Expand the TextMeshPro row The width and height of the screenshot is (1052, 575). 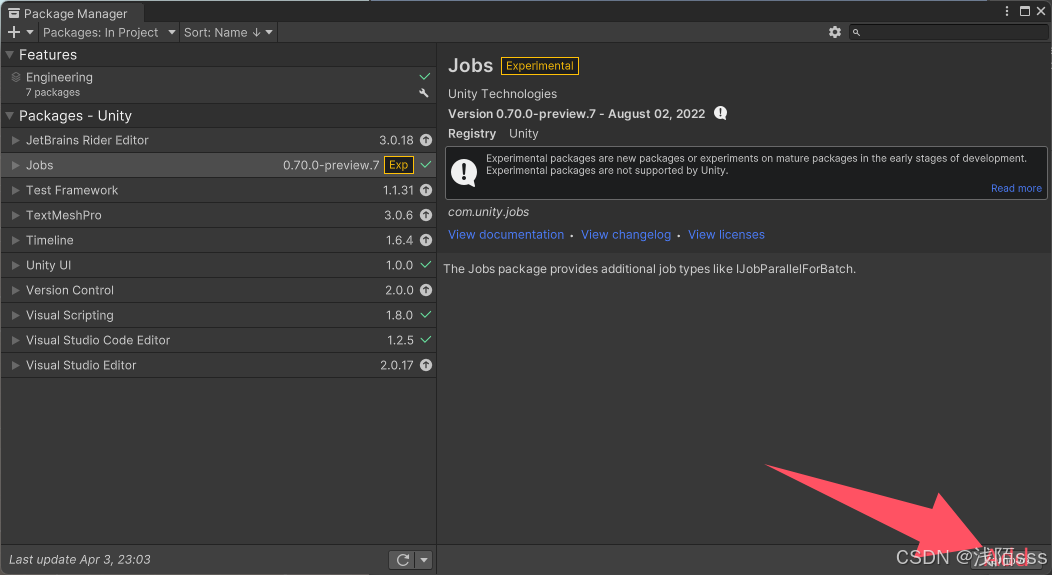coord(15,215)
